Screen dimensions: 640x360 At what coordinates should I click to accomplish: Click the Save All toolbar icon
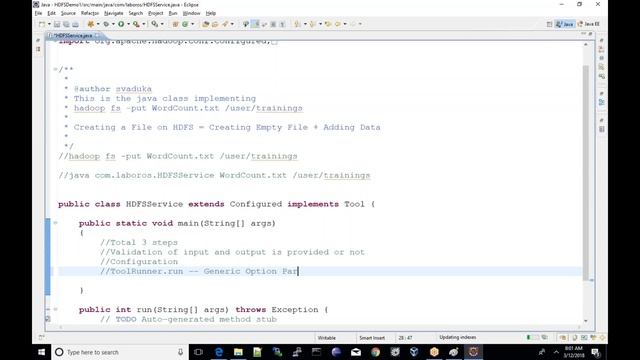66,24
